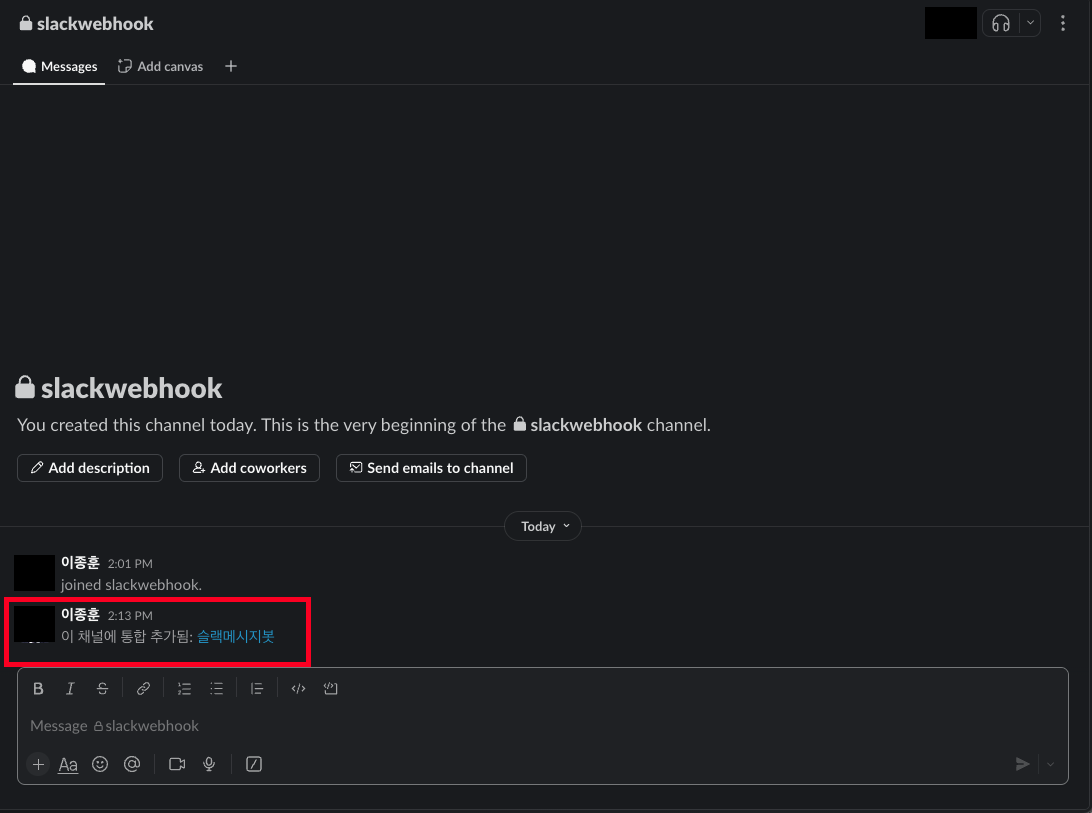Open the 슬랙메시지봇 integration link
1092x813 pixels.
pyautogui.click(x=236, y=637)
